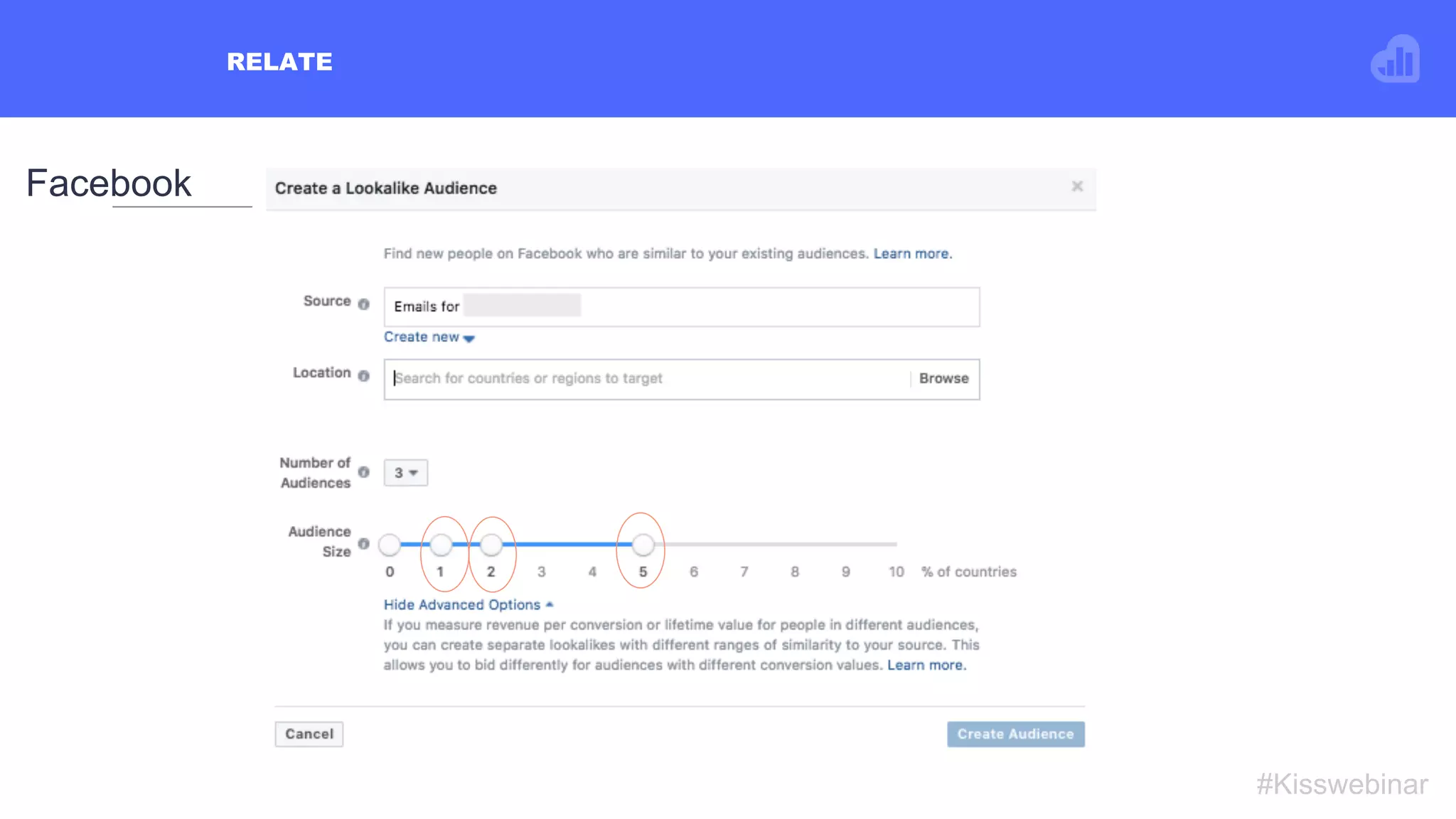Click the Create Audience button

pos(1015,734)
